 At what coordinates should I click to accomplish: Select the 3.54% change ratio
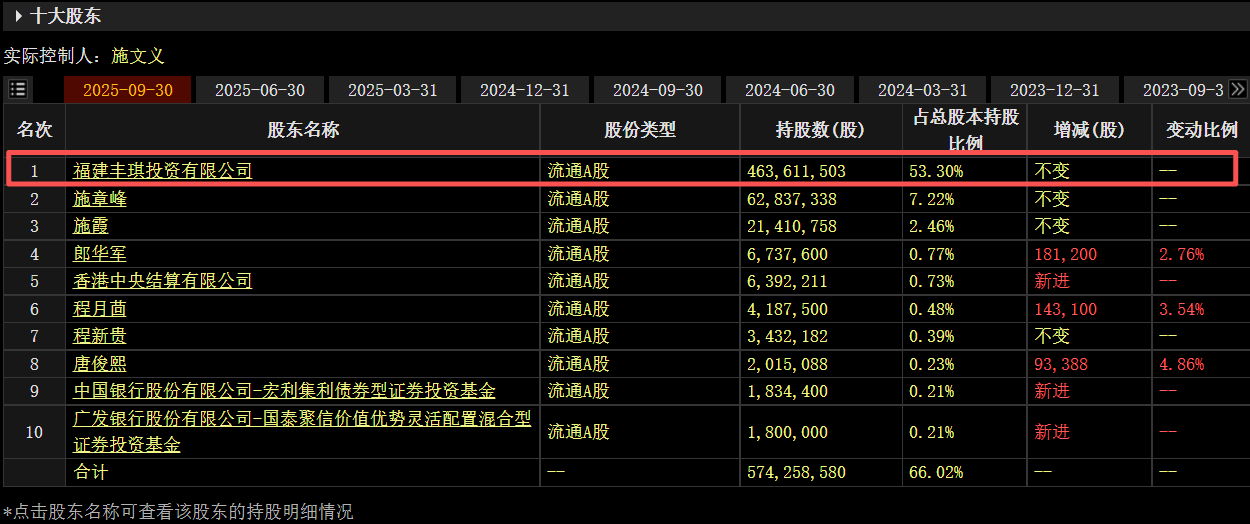(1182, 309)
